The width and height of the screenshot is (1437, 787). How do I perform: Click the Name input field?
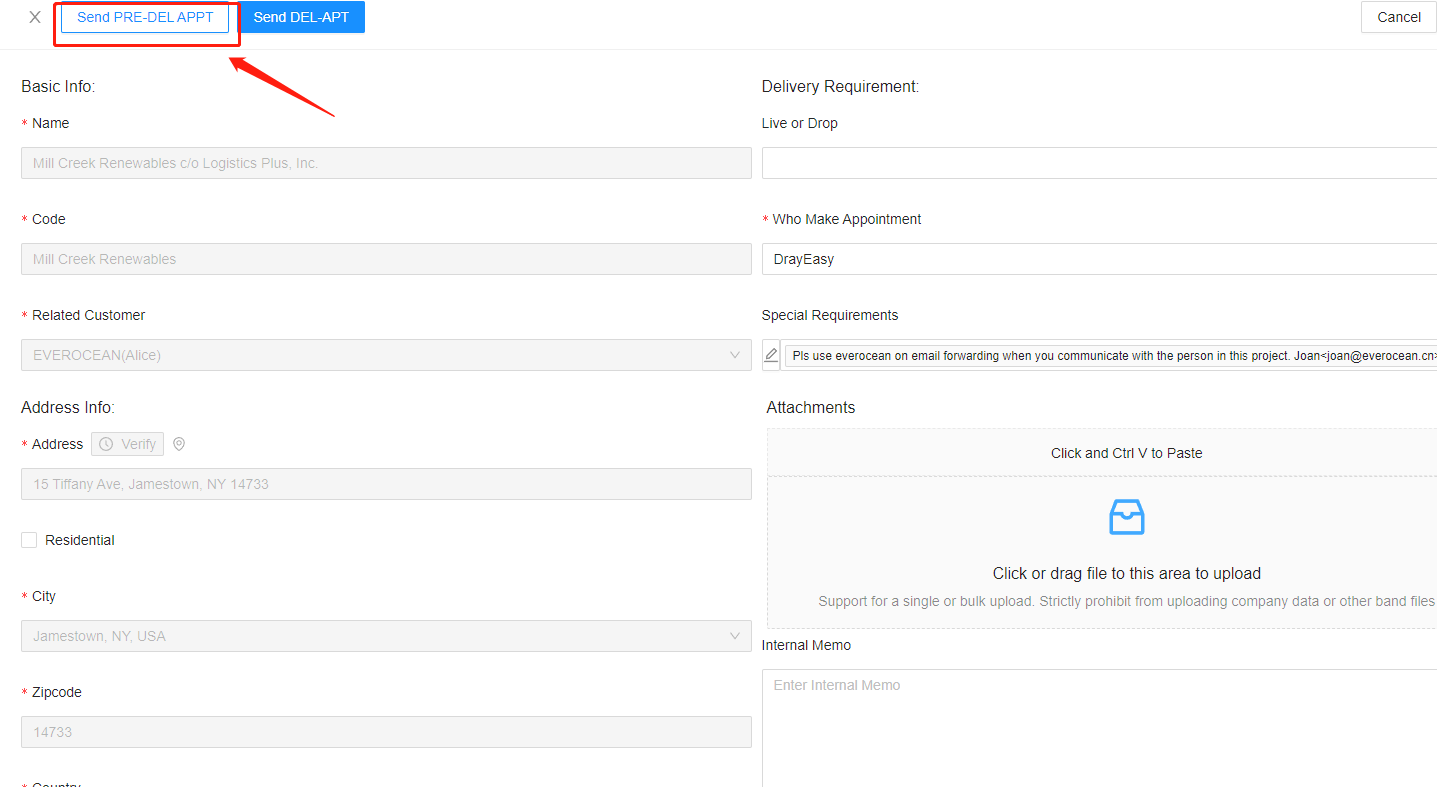click(386, 163)
